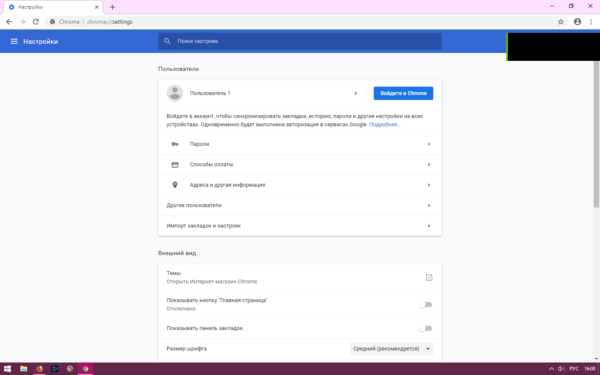Click Войдите в Chrome button
This screenshot has width=600, height=375.
click(403, 93)
